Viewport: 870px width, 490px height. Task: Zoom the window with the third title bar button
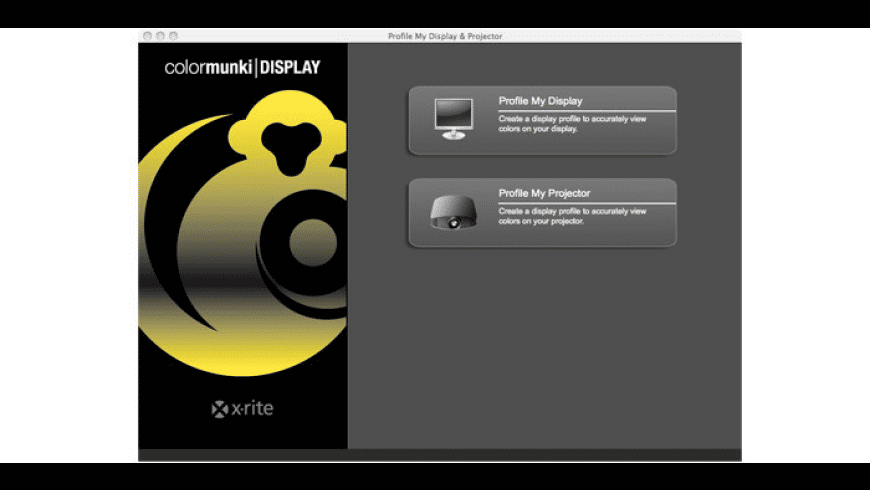tap(173, 36)
